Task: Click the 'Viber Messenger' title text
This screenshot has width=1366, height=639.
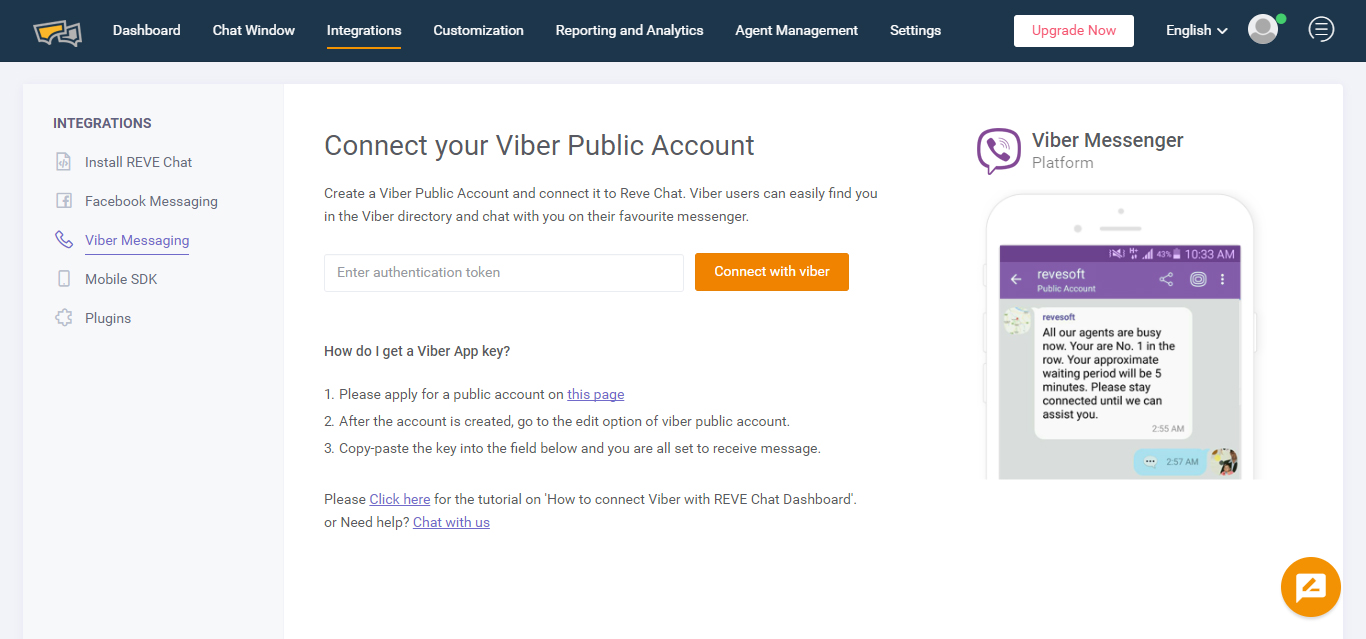Action: [1108, 140]
